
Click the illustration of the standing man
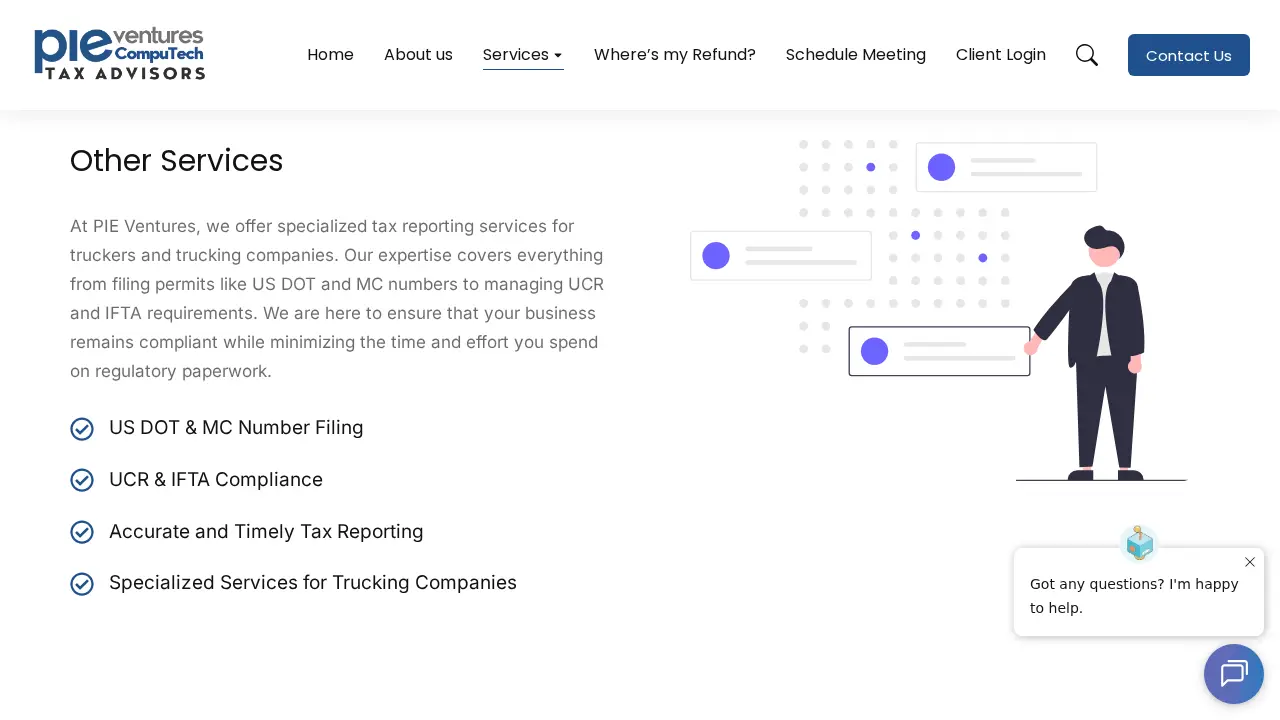point(1092,353)
